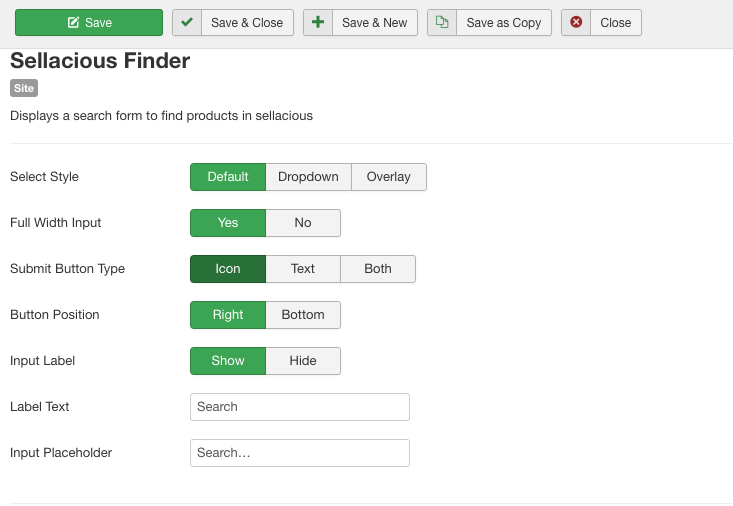Click the gray Site badge
733x506 pixels.
coord(24,88)
